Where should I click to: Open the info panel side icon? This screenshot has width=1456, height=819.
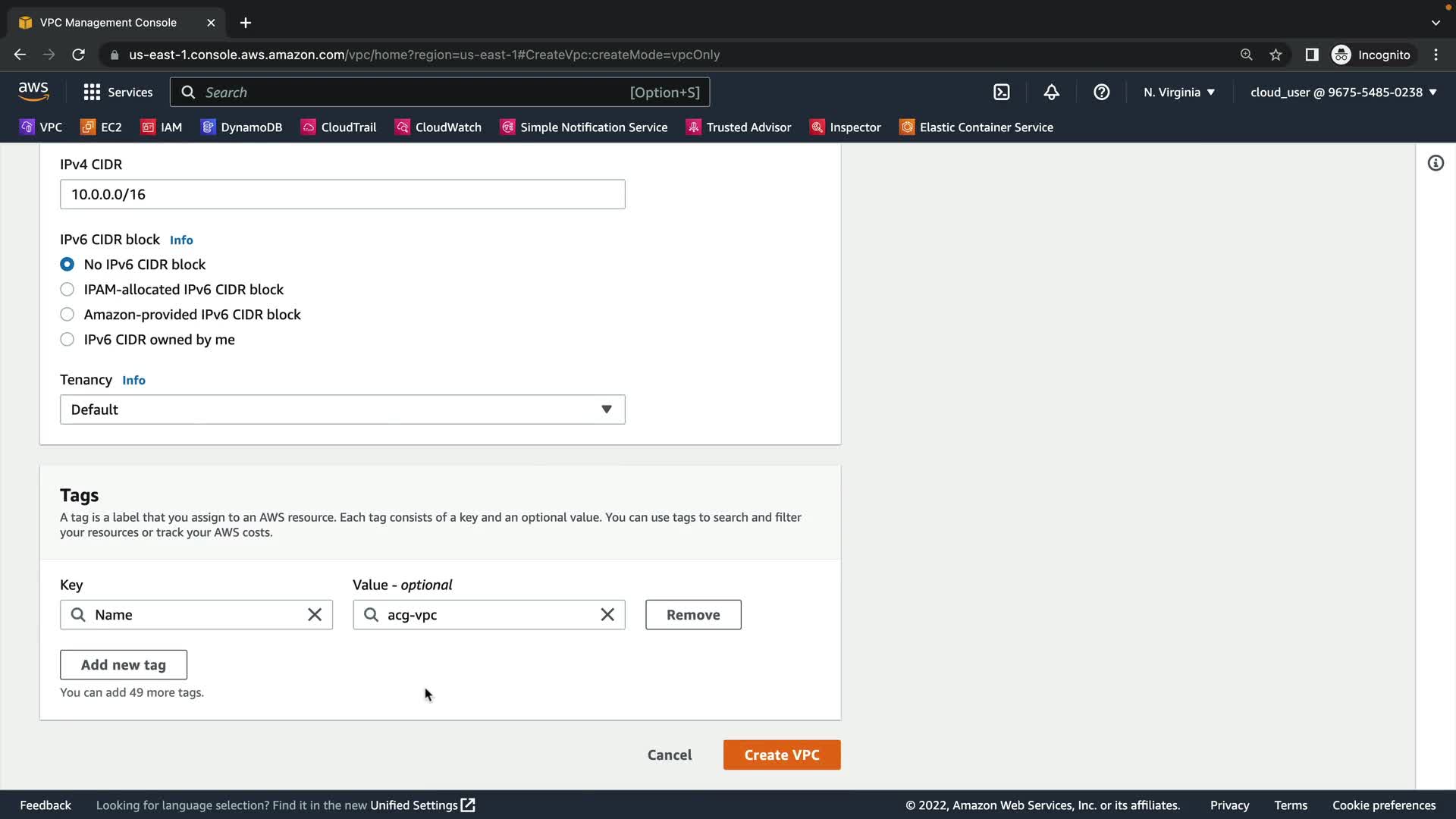tap(1436, 163)
